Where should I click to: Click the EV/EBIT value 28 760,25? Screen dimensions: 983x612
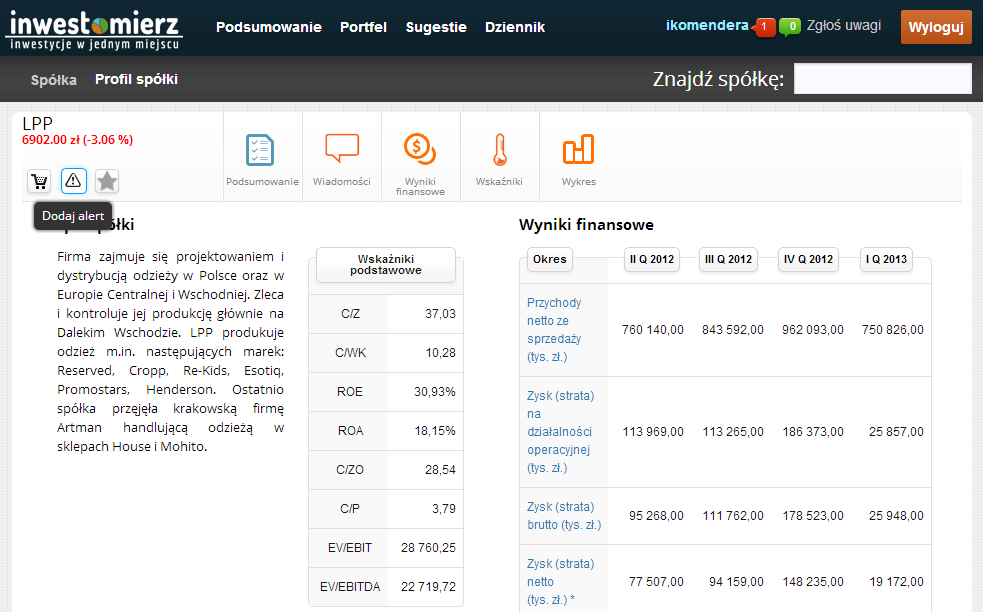(428, 547)
